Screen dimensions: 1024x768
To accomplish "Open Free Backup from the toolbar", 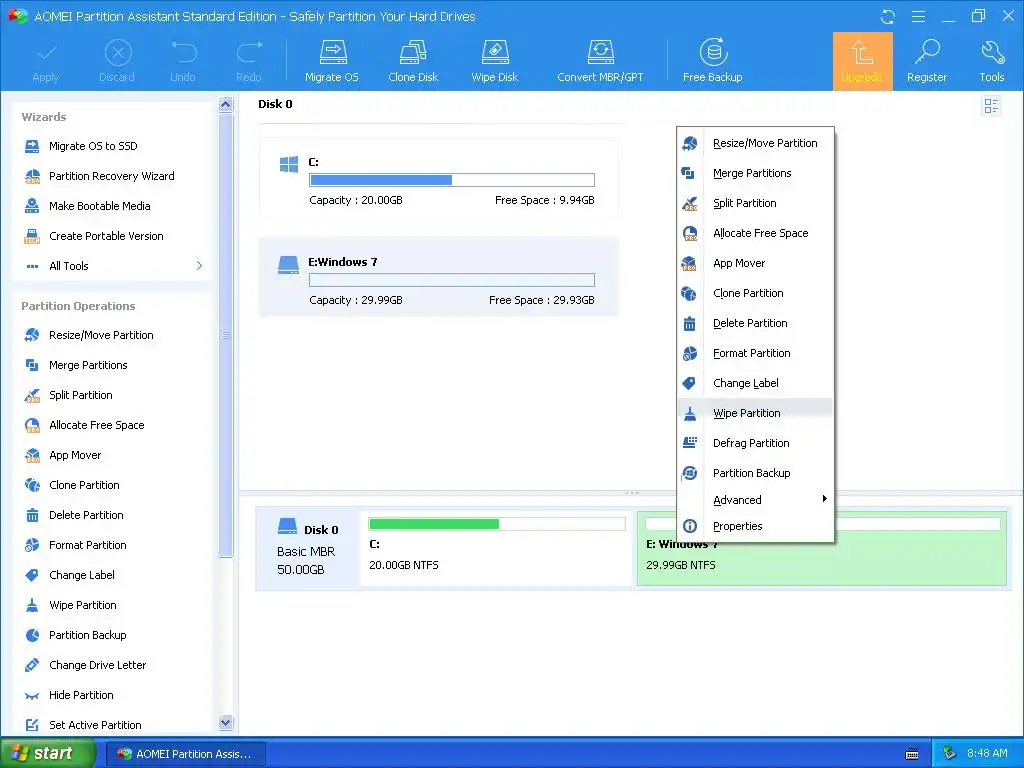I will click(712, 61).
